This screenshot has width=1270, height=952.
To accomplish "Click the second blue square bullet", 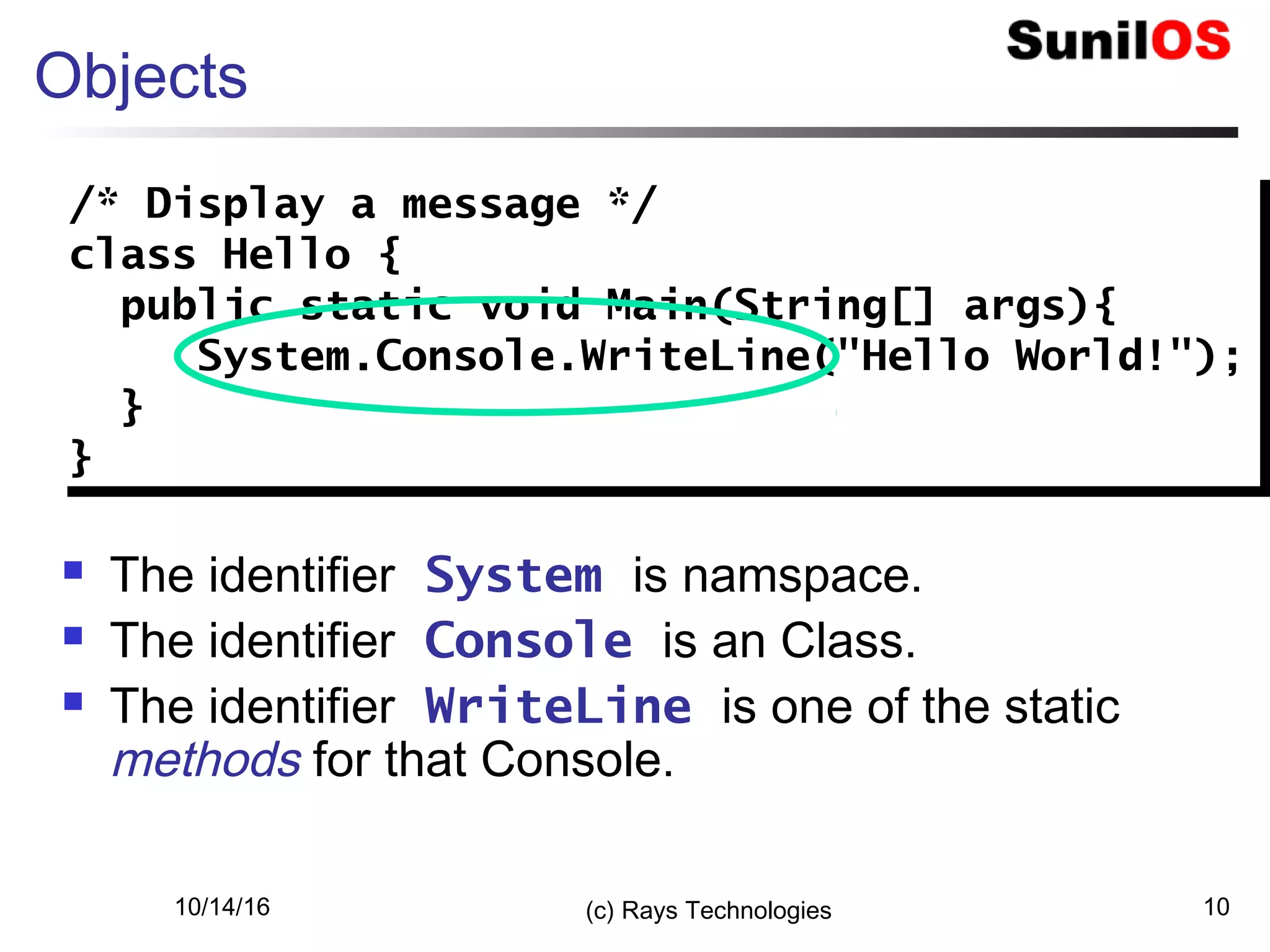I will (x=73, y=635).
